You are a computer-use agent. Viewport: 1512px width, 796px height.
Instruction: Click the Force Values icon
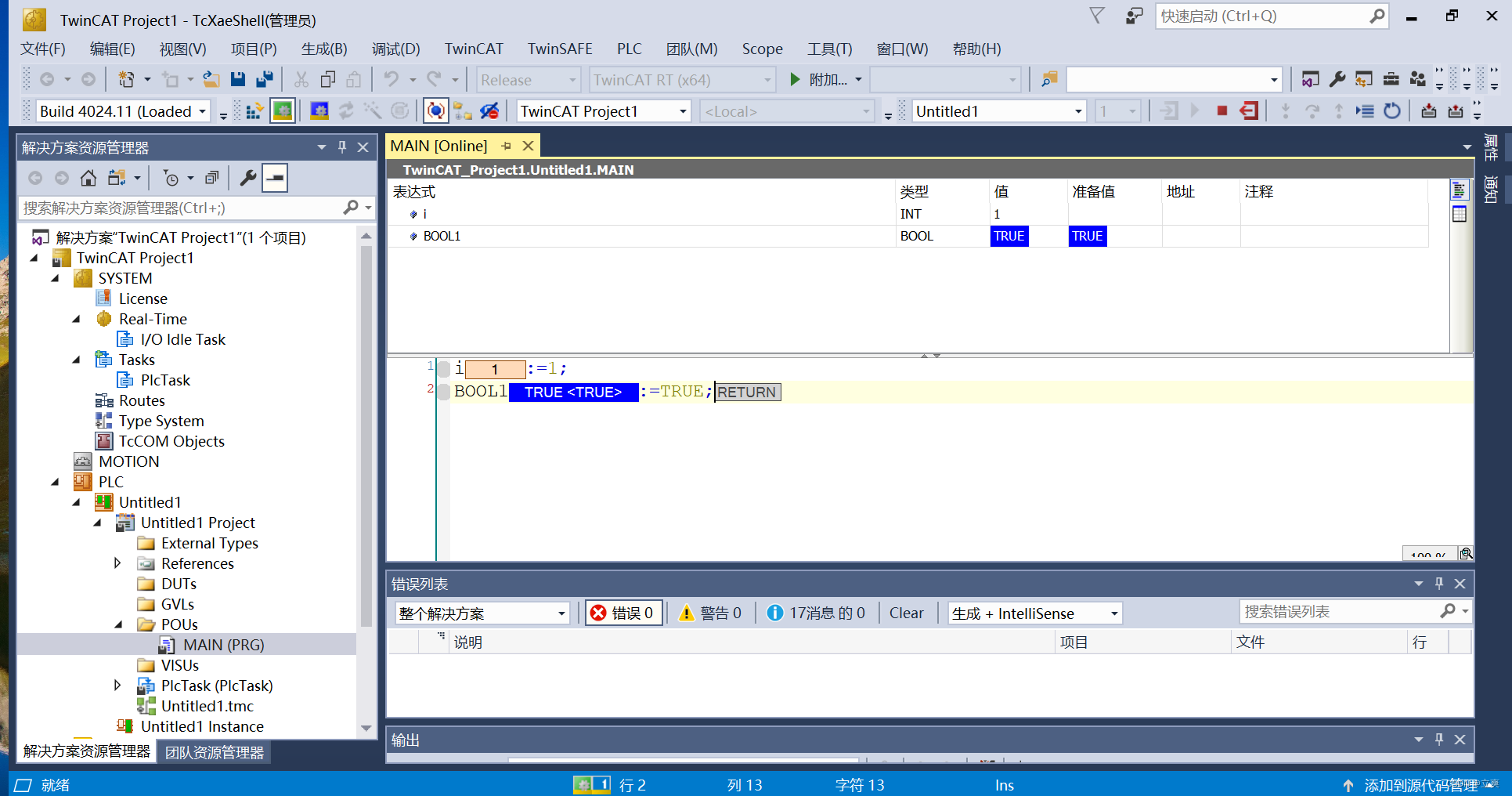[x=1456, y=111]
